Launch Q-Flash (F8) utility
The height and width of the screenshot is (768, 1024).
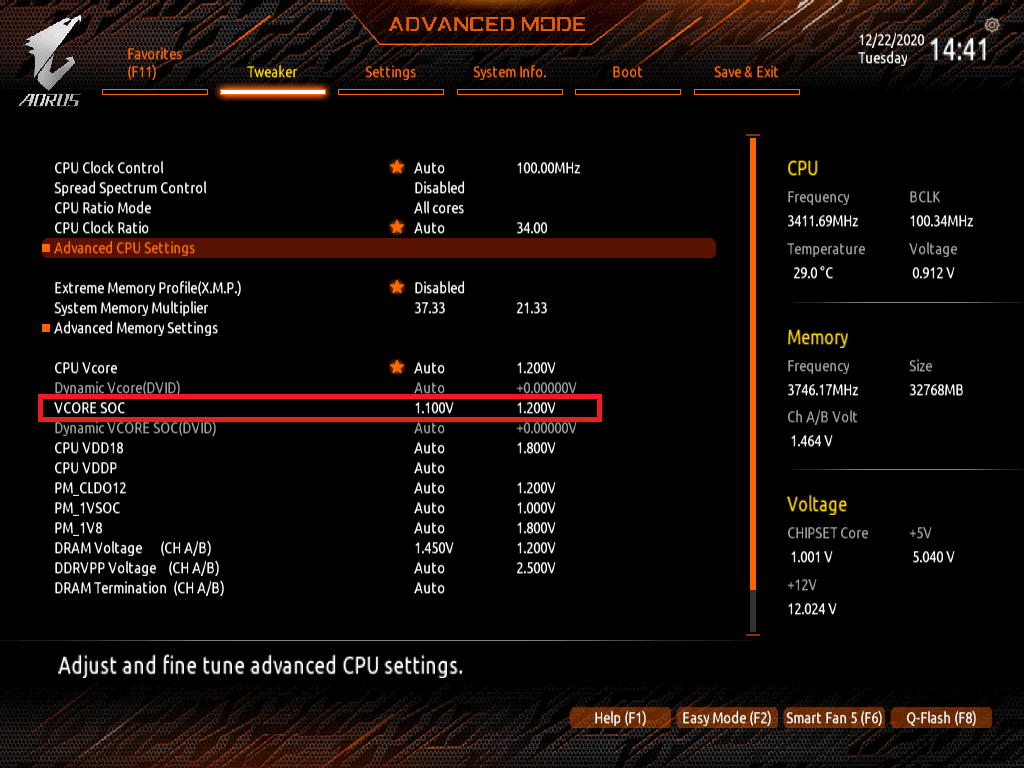coord(941,718)
